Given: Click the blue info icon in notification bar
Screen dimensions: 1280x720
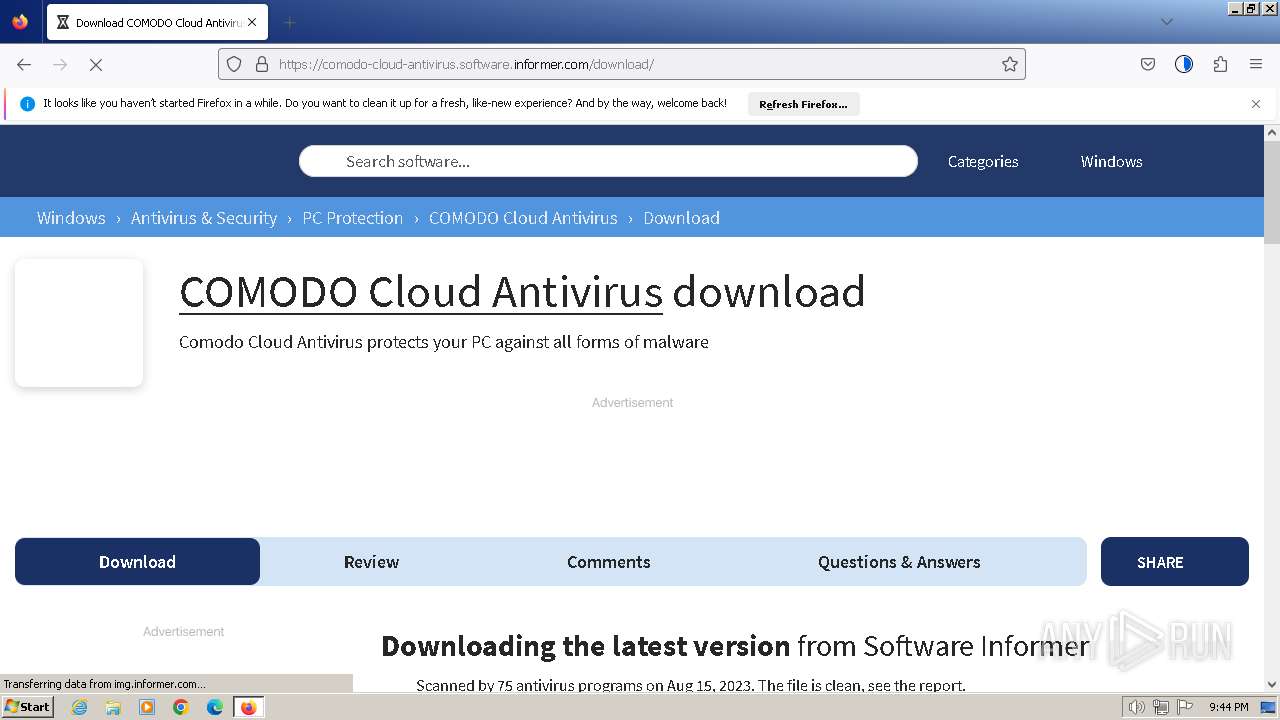Looking at the screenshot, I should (27, 104).
